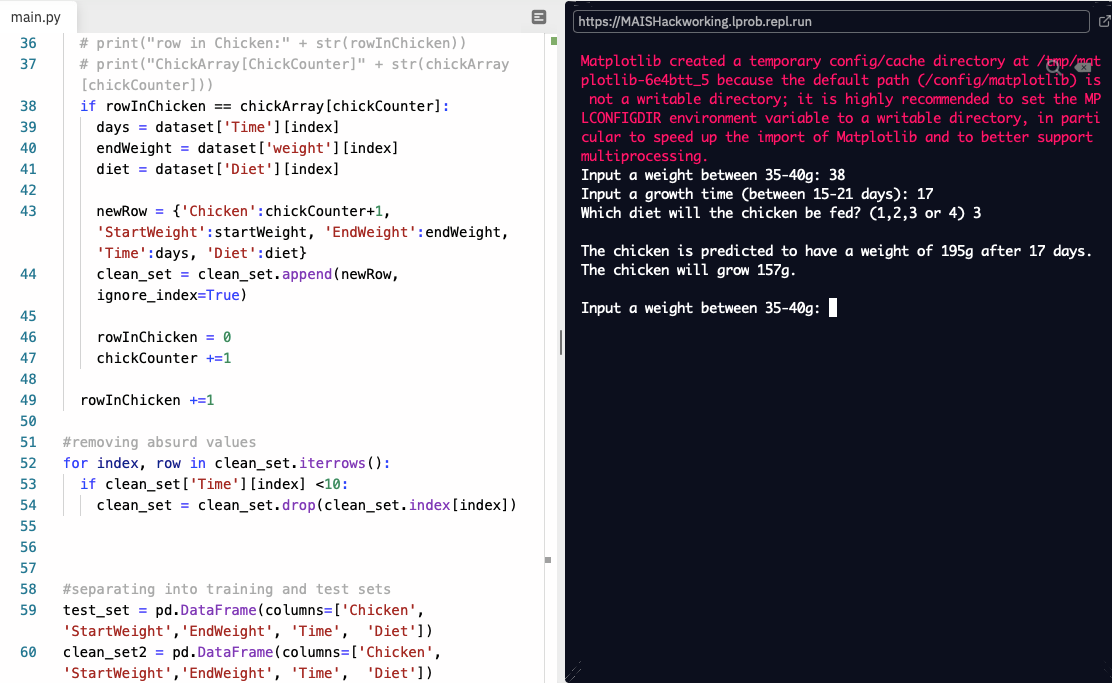
Task: Click the comment '#removing absurd values'
Action: tap(160, 442)
